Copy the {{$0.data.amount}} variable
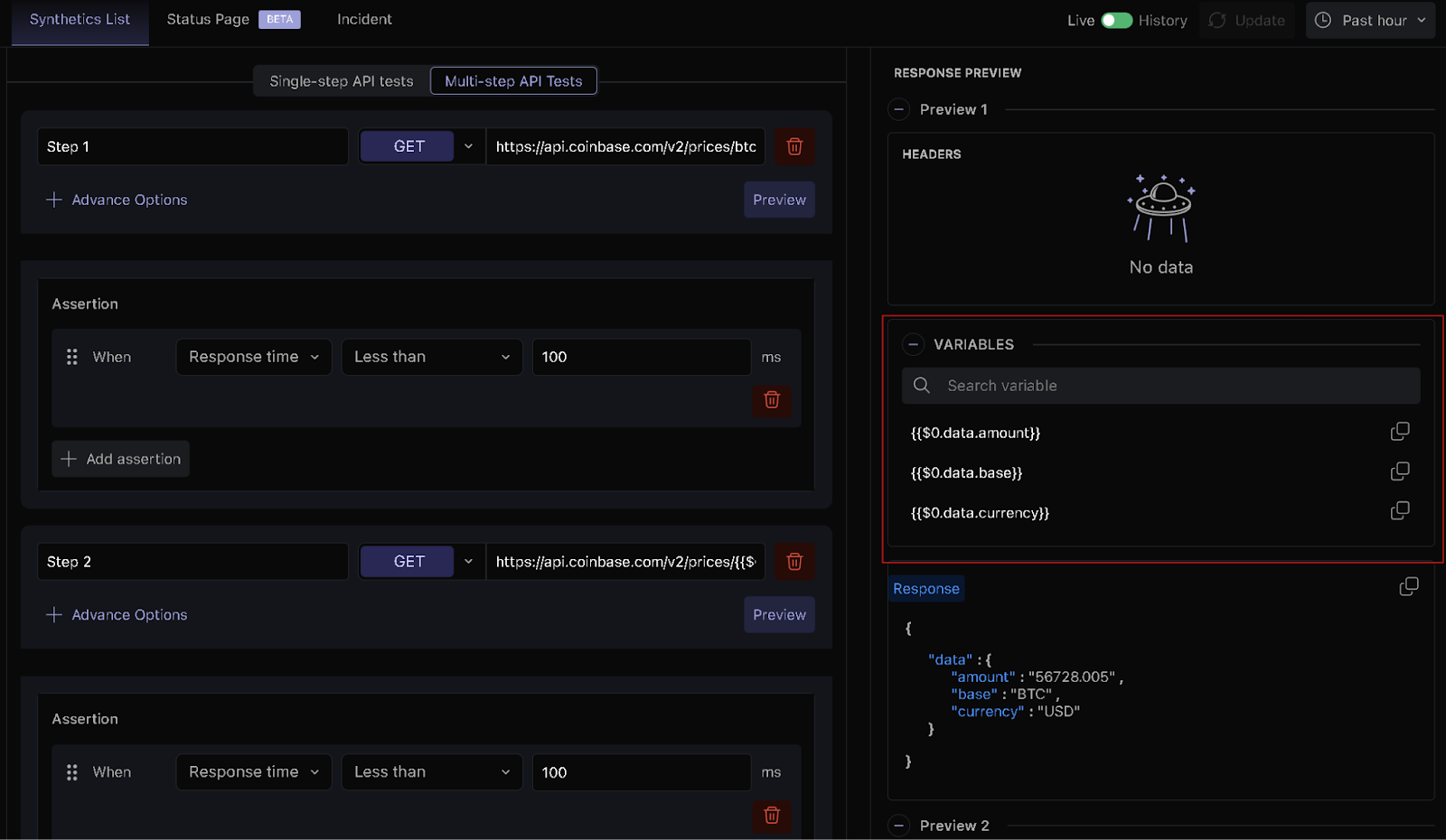The height and width of the screenshot is (840, 1446). tap(1400, 431)
